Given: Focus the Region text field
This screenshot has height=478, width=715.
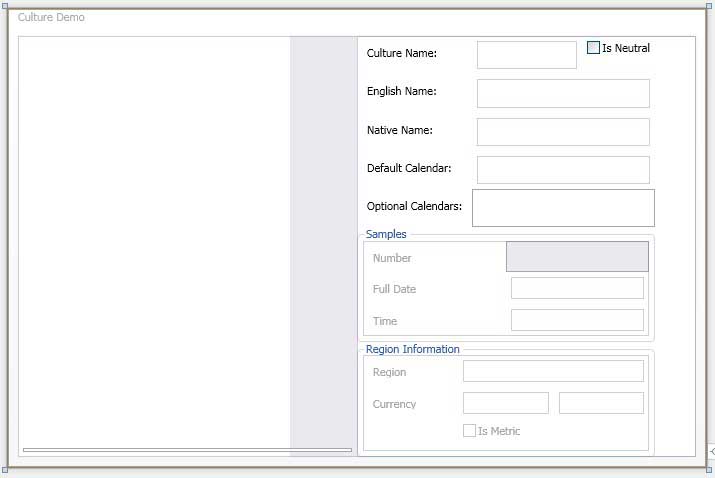Looking at the screenshot, I should pos(553,371).
